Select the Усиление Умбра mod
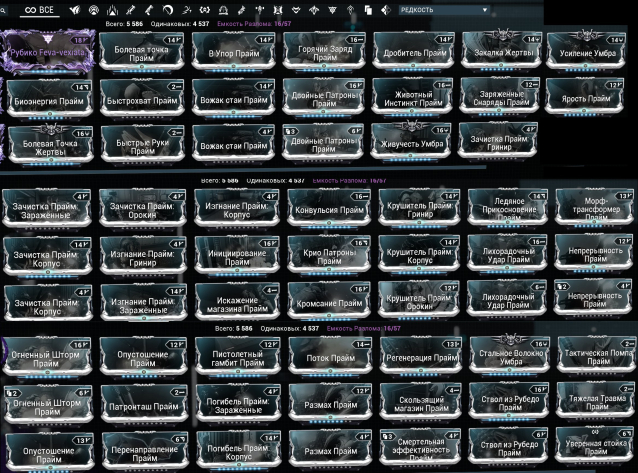This screenshot has width=638, height=473. pos(586,51)
